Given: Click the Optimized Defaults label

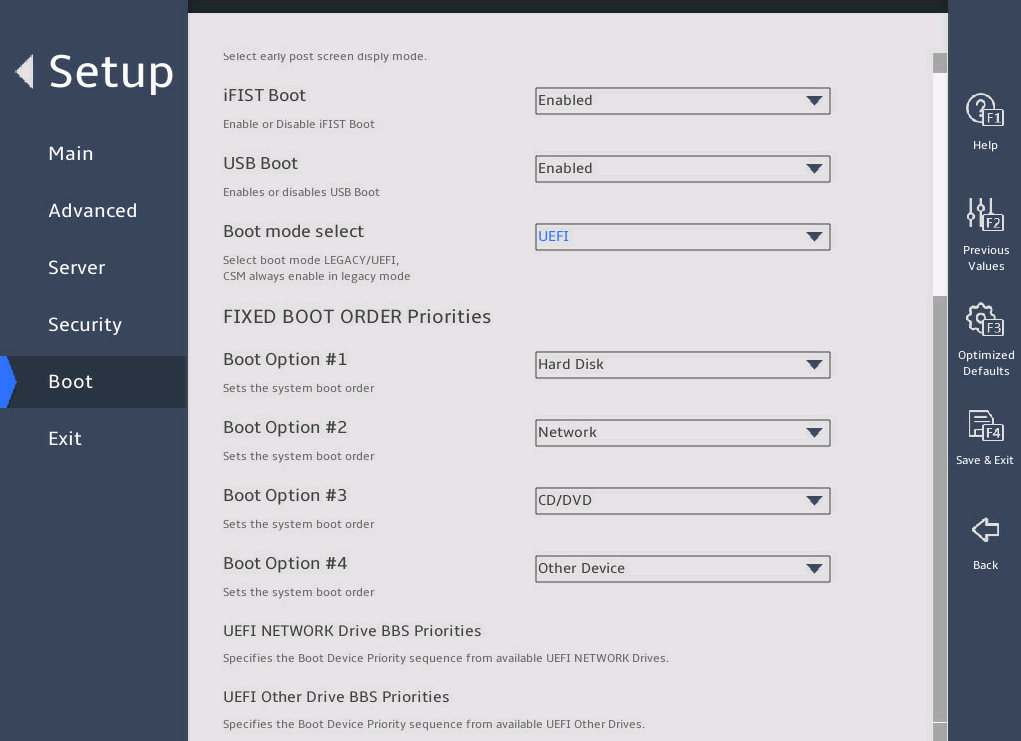Looking at the screenshot, I should (x=986, y=363).
